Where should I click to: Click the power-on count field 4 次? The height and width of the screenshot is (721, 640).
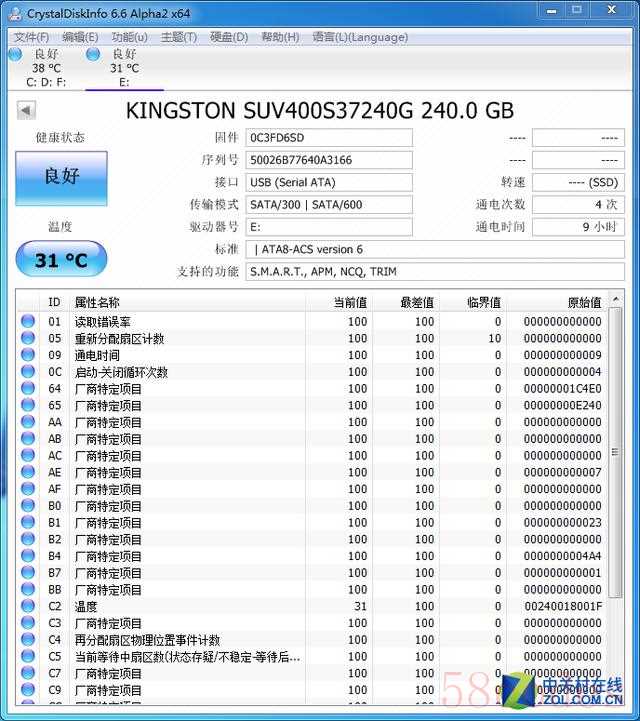578,205
